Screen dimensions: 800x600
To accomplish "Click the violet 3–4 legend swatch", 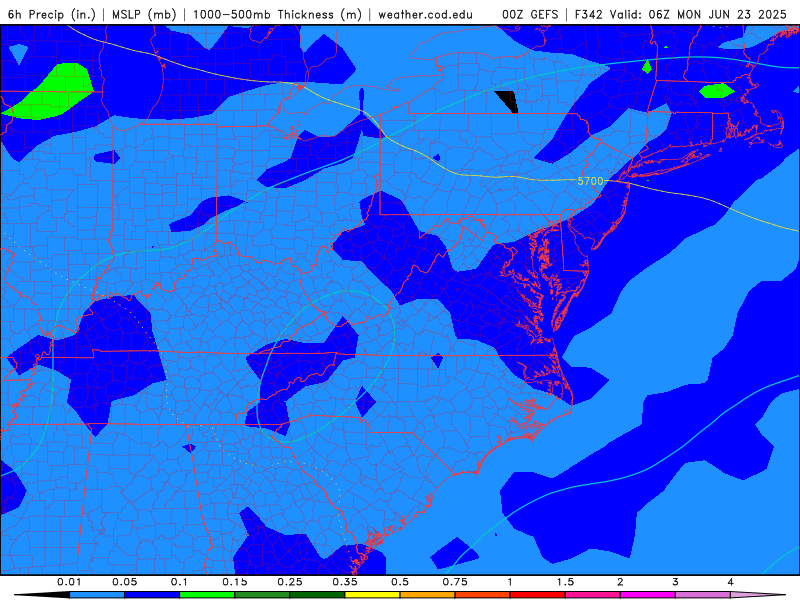I will coord(703,595).
